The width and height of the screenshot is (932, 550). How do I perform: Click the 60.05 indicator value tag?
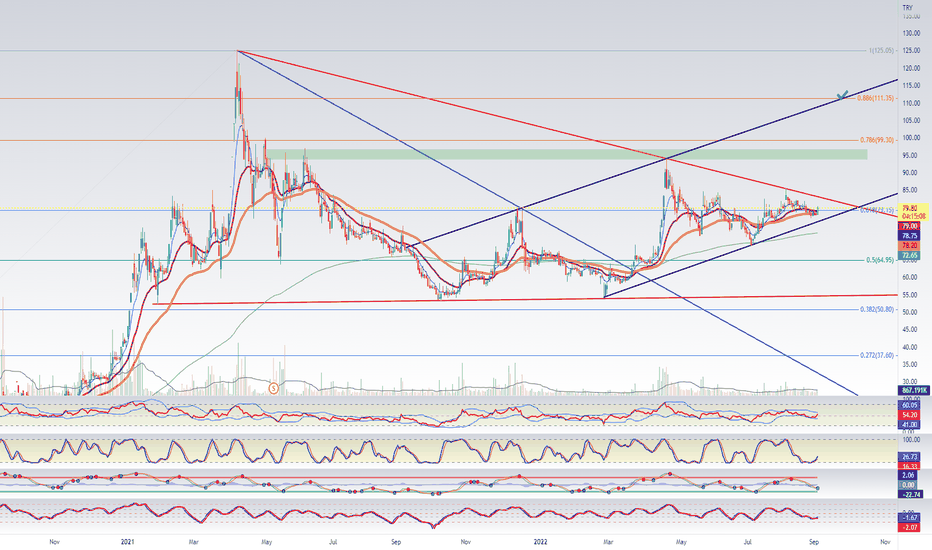click(x=909, y=405)
